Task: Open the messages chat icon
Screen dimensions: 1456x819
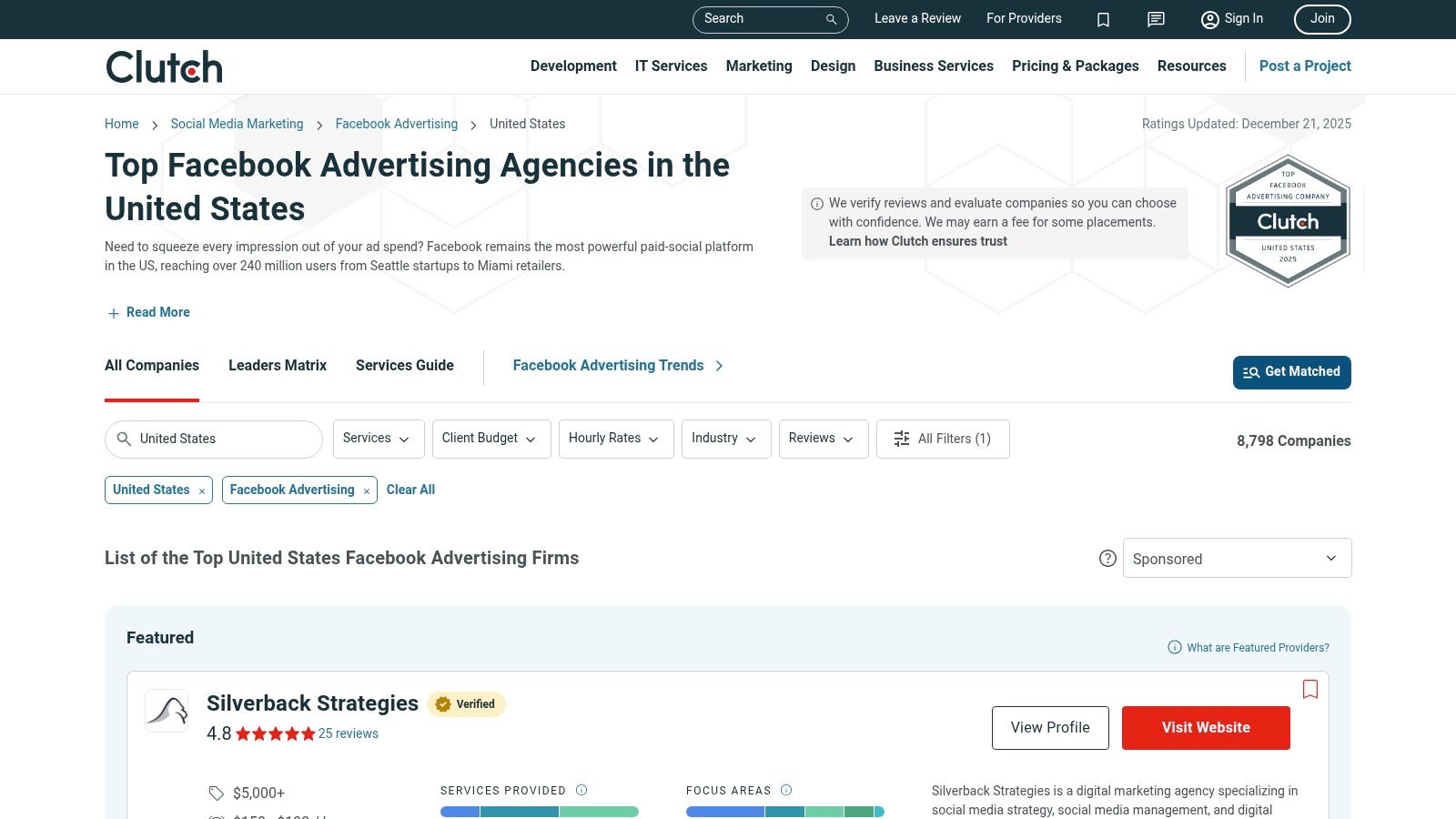Action: pyautogui.click(x=1155, y=19)
